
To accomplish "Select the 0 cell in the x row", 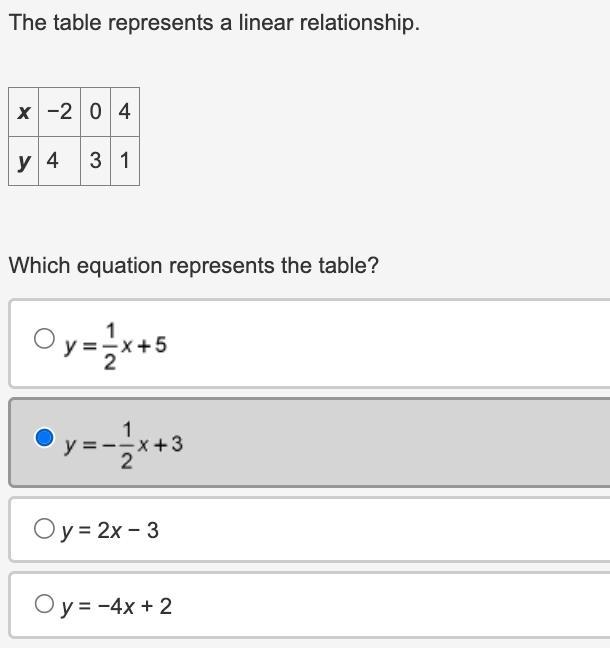I will pyautogui.click(x=95, y=112).
